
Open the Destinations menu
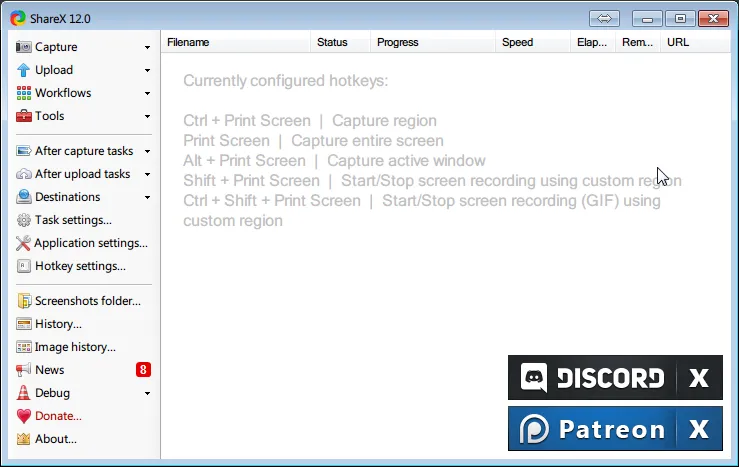click(x=83, y=197)
